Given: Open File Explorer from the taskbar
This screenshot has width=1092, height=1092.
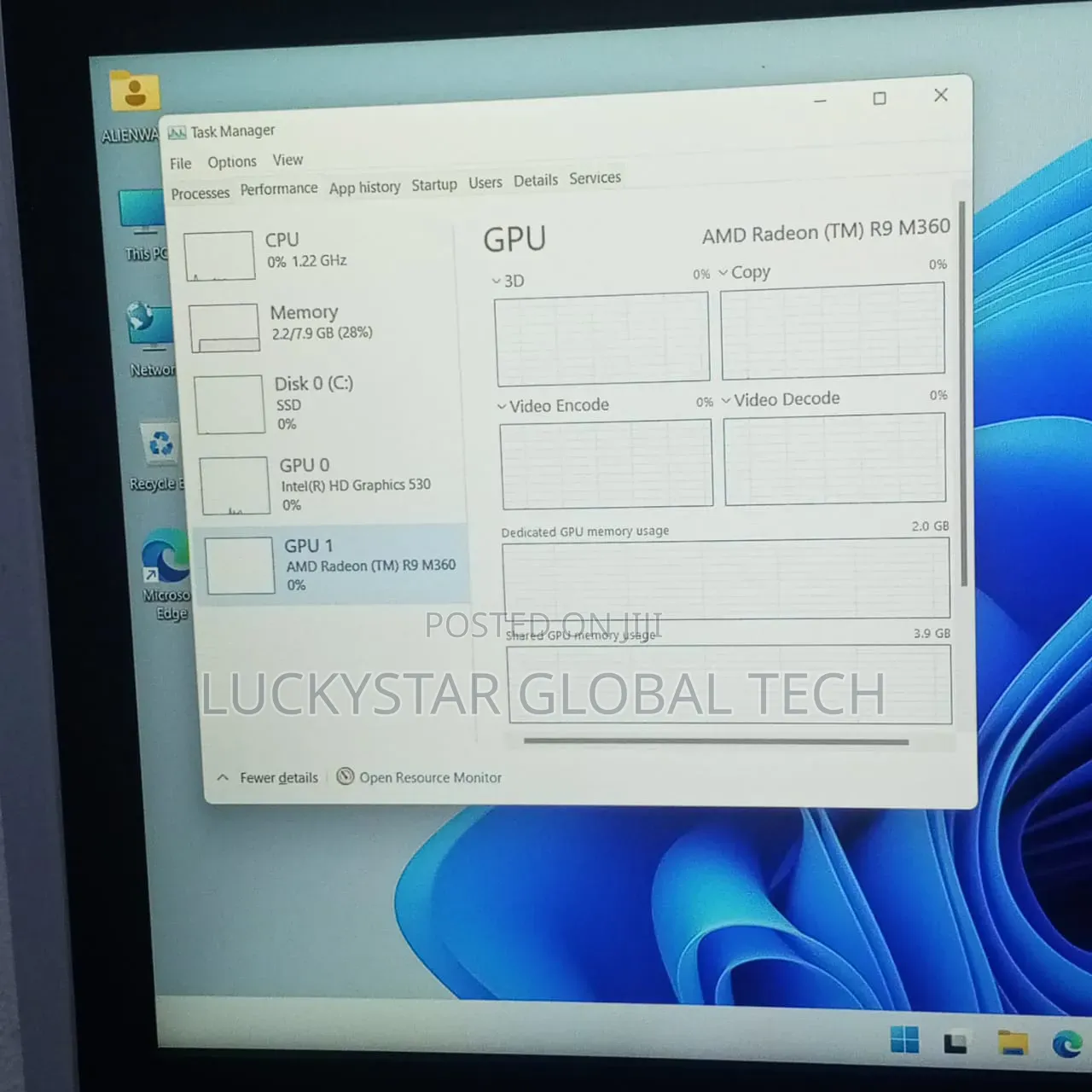Looking at the screenshot, I should click(x=1013, y=1043).
